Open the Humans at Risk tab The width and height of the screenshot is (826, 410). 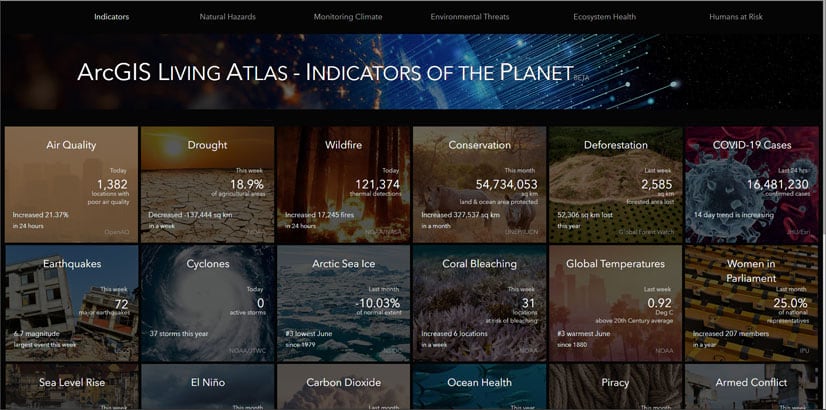pos(736,17)
